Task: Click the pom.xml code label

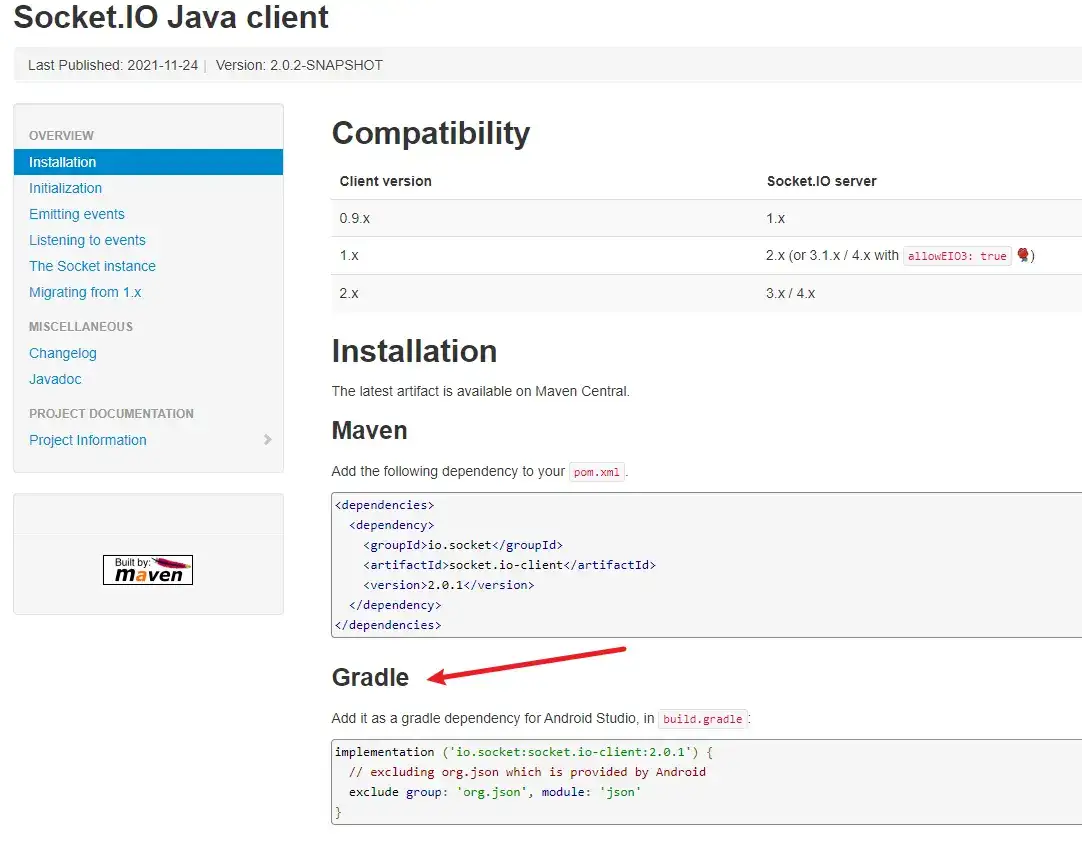Action: [x=597, y=472]
